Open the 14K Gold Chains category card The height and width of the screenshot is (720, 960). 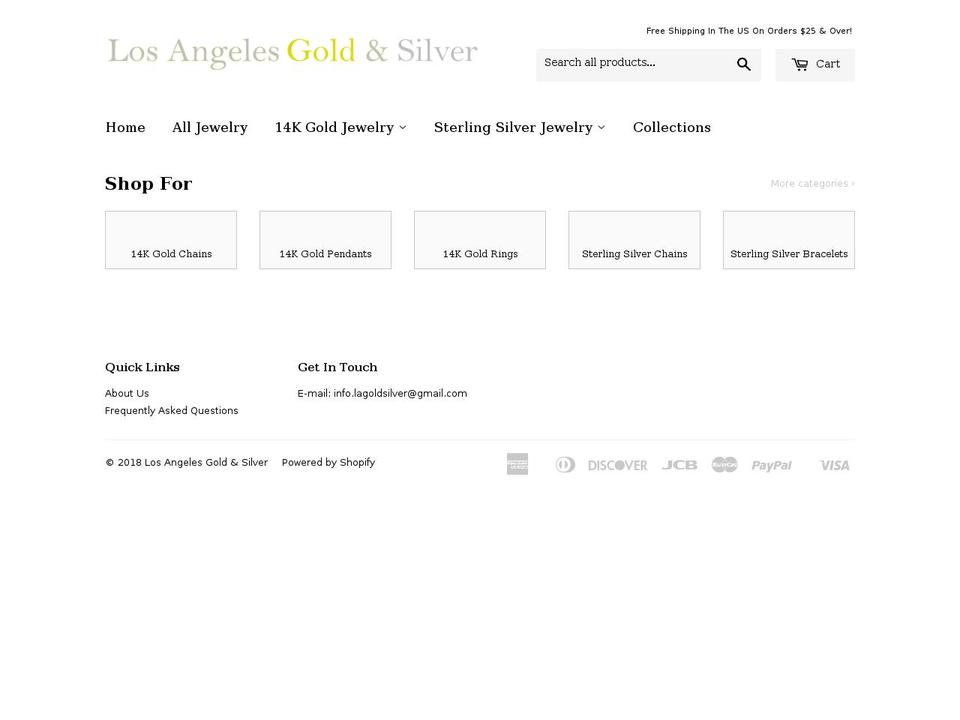171,240
